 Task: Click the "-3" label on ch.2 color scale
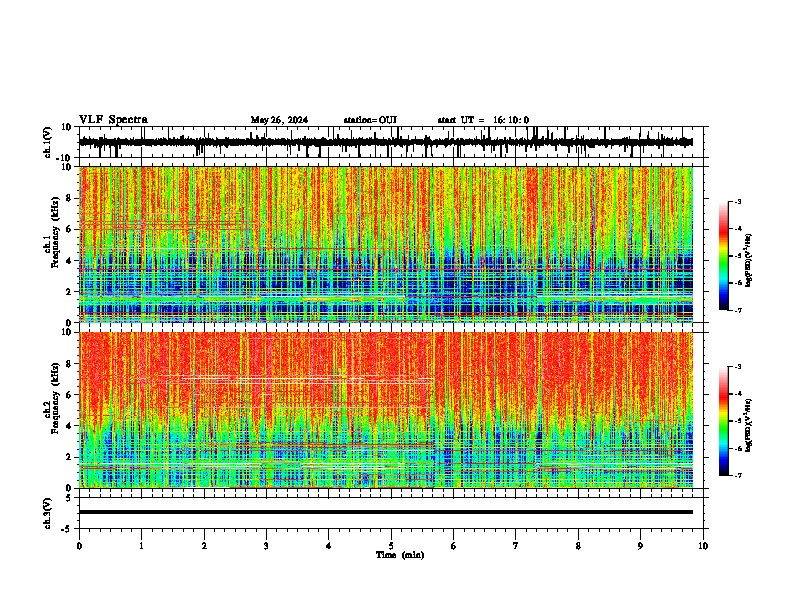pyautogui.click(x=738, y=367)
